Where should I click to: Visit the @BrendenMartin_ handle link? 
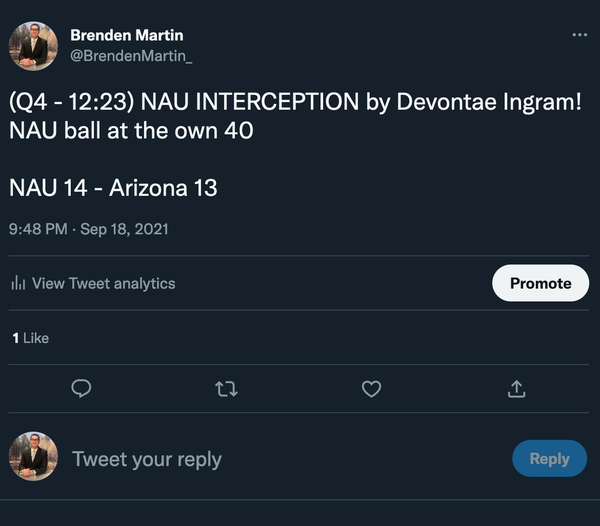click(130, 56)
